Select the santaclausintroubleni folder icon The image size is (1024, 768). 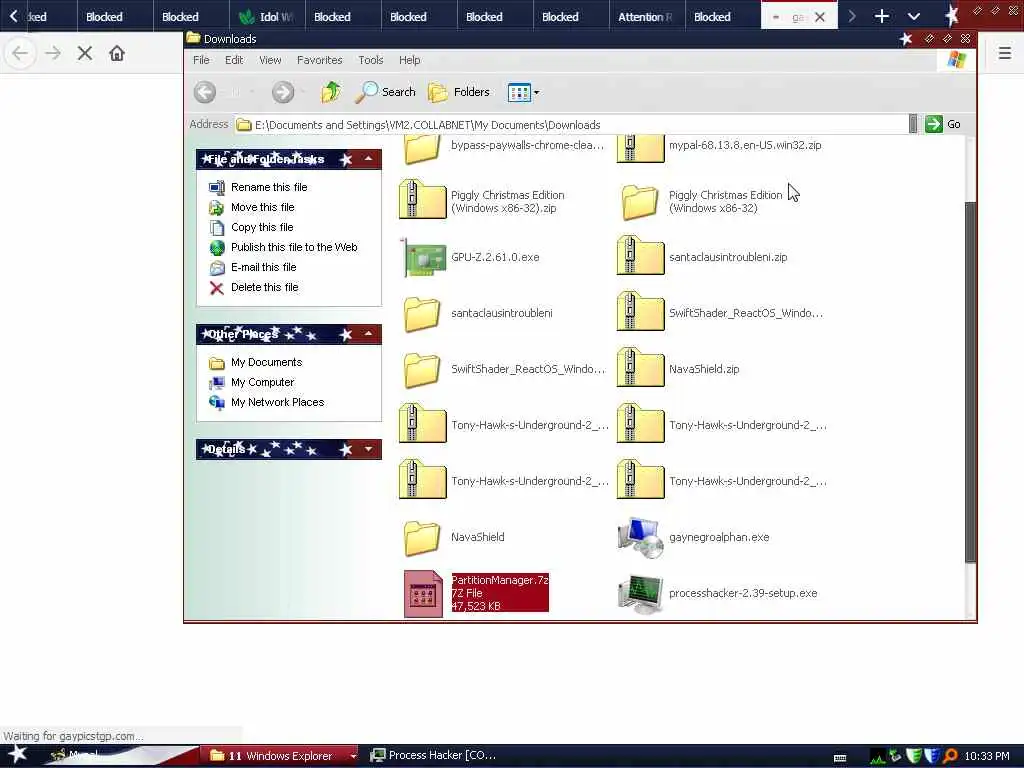pos(422,313)
